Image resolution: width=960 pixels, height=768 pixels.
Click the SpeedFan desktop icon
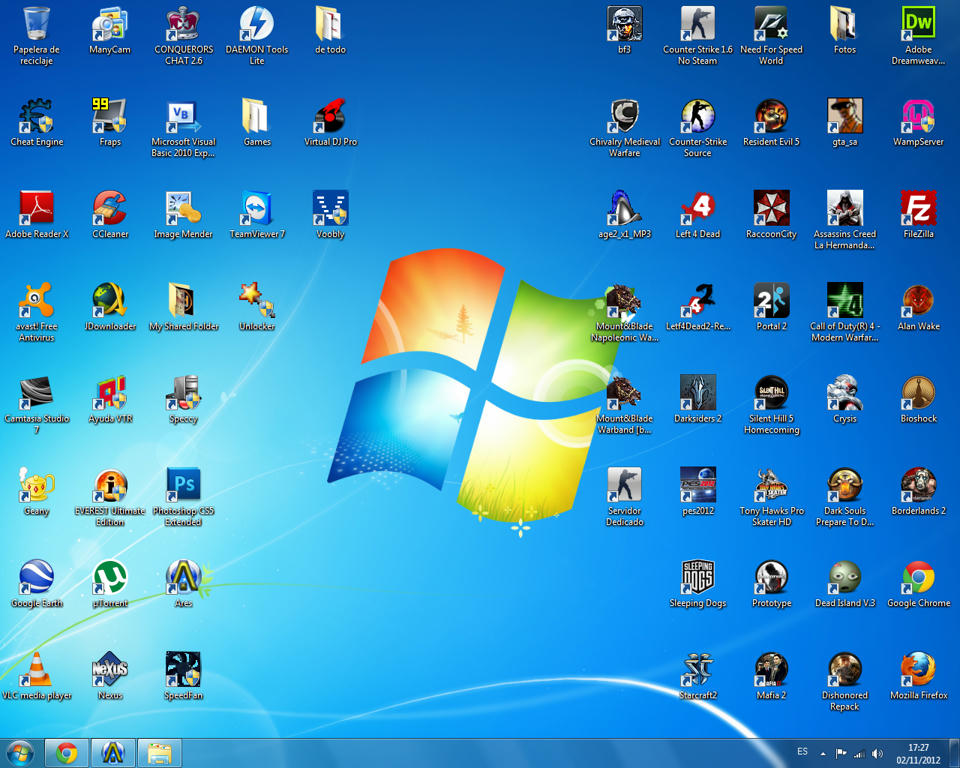[183, 669]
